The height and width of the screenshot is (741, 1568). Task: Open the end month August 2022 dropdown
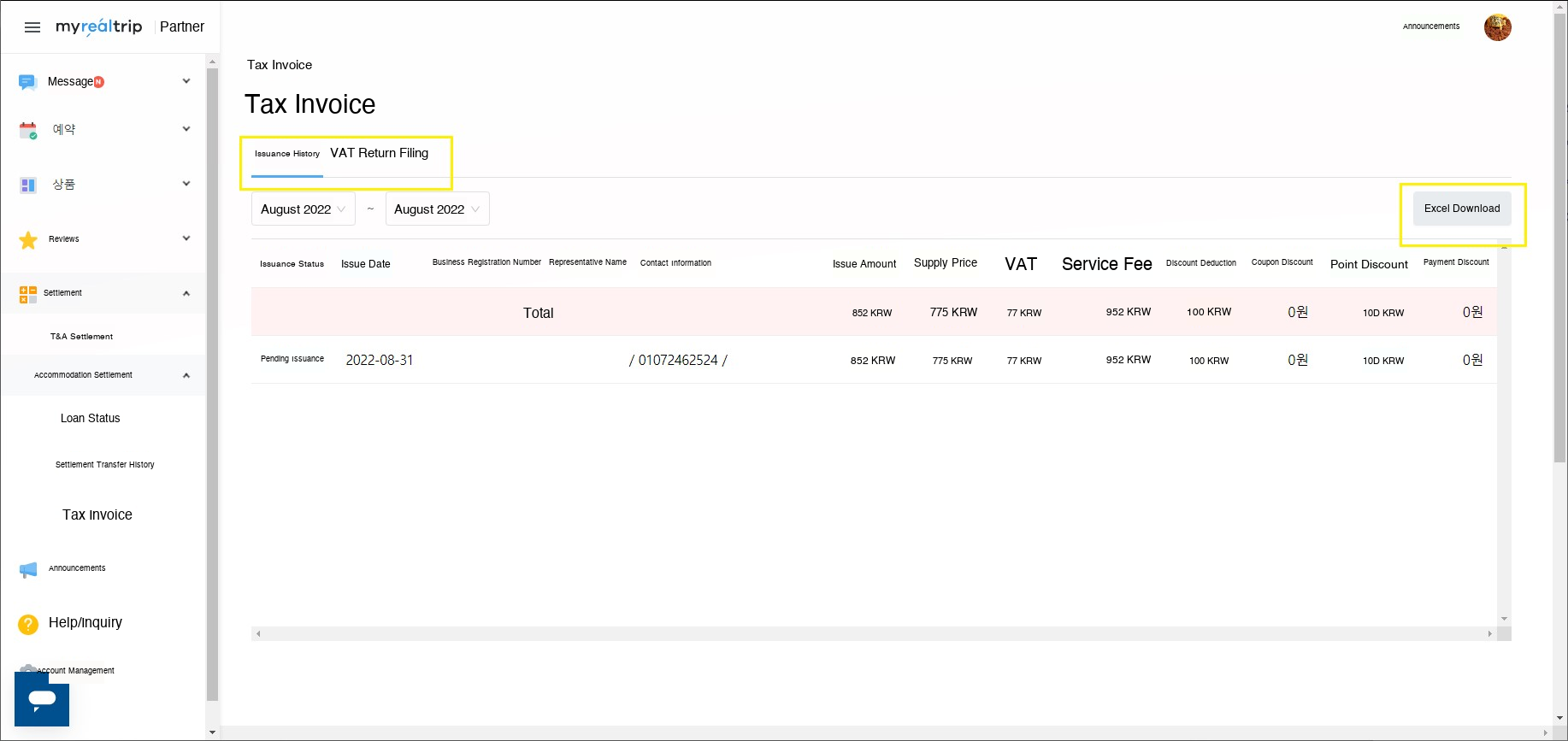coord(437,209)
